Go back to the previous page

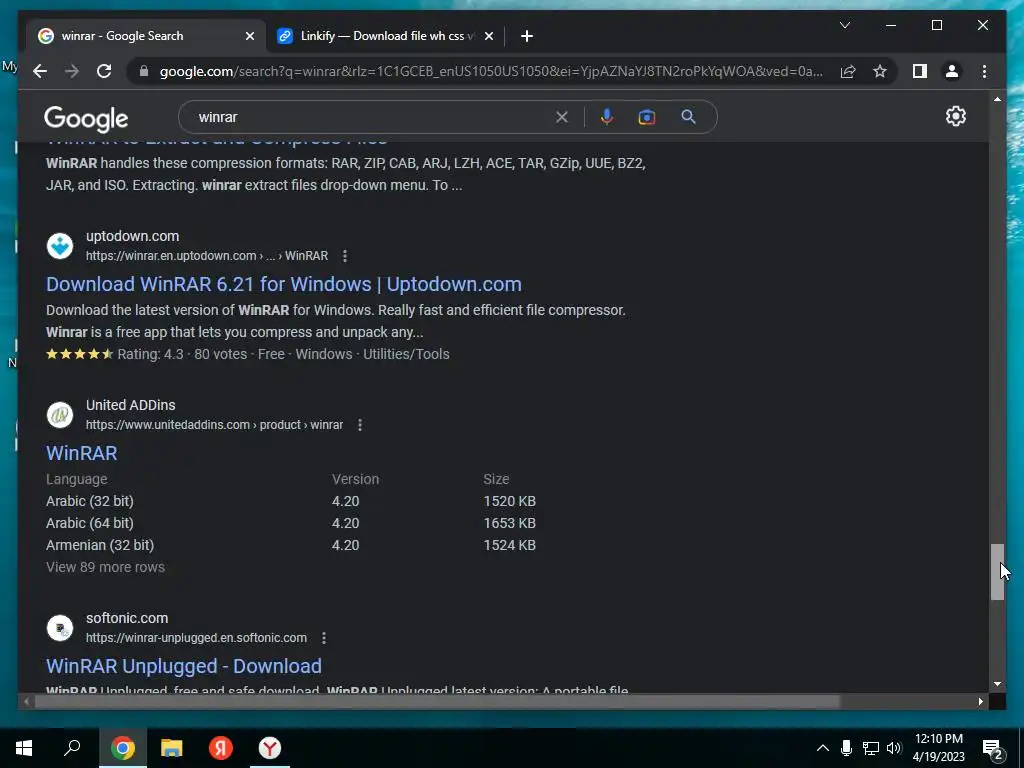[x=40, y=71]
